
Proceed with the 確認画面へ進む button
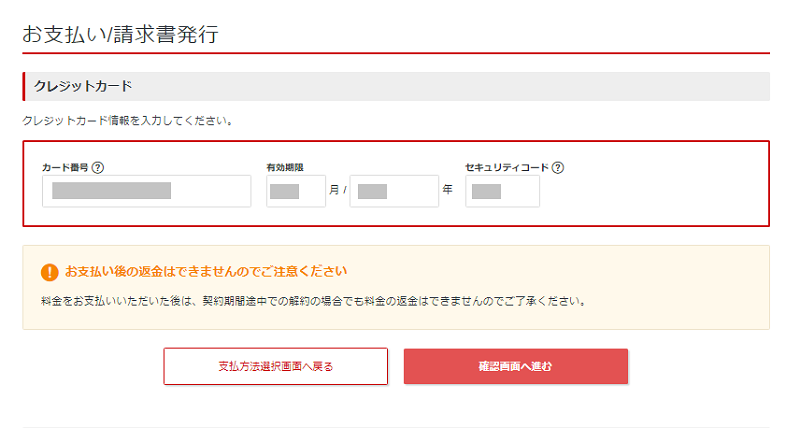coord(515,366)
